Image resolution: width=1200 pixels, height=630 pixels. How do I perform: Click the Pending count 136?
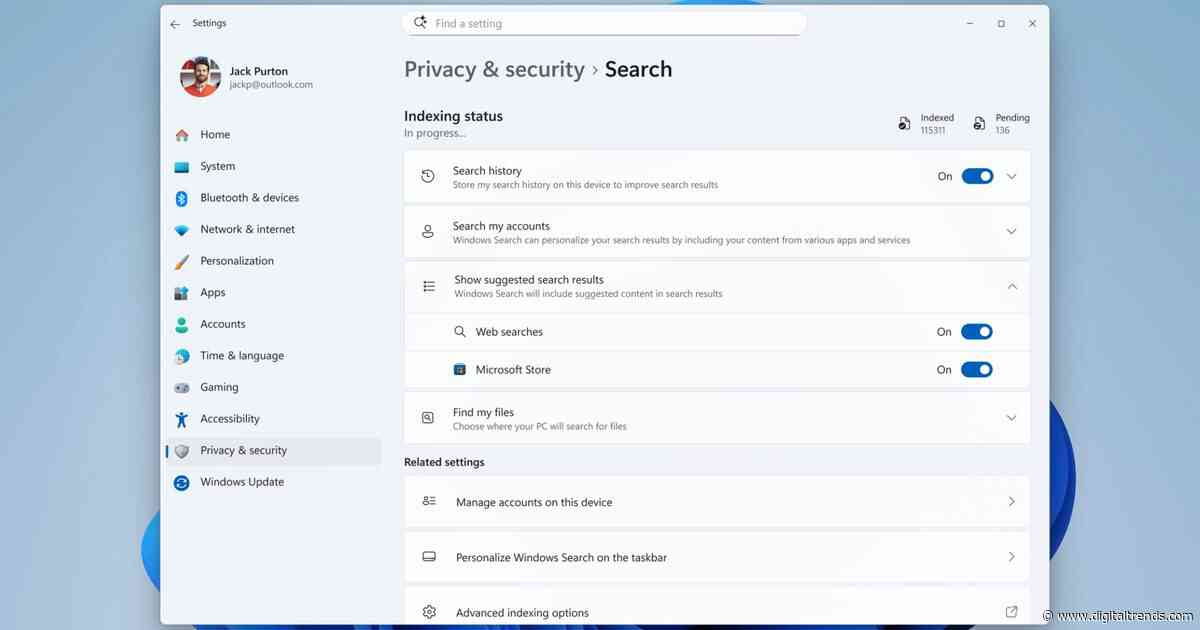point(1002,130)
